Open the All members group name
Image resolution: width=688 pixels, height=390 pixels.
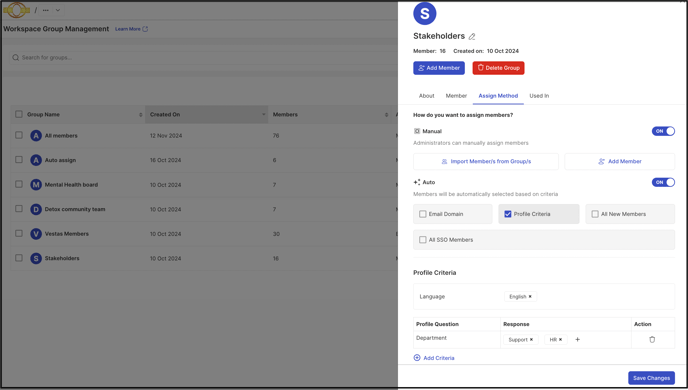(61, 136)
